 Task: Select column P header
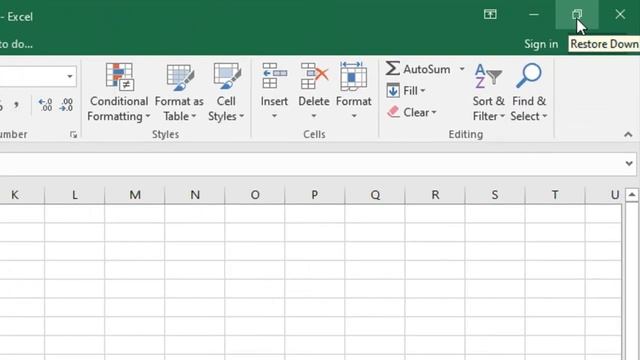pos(315,195)
